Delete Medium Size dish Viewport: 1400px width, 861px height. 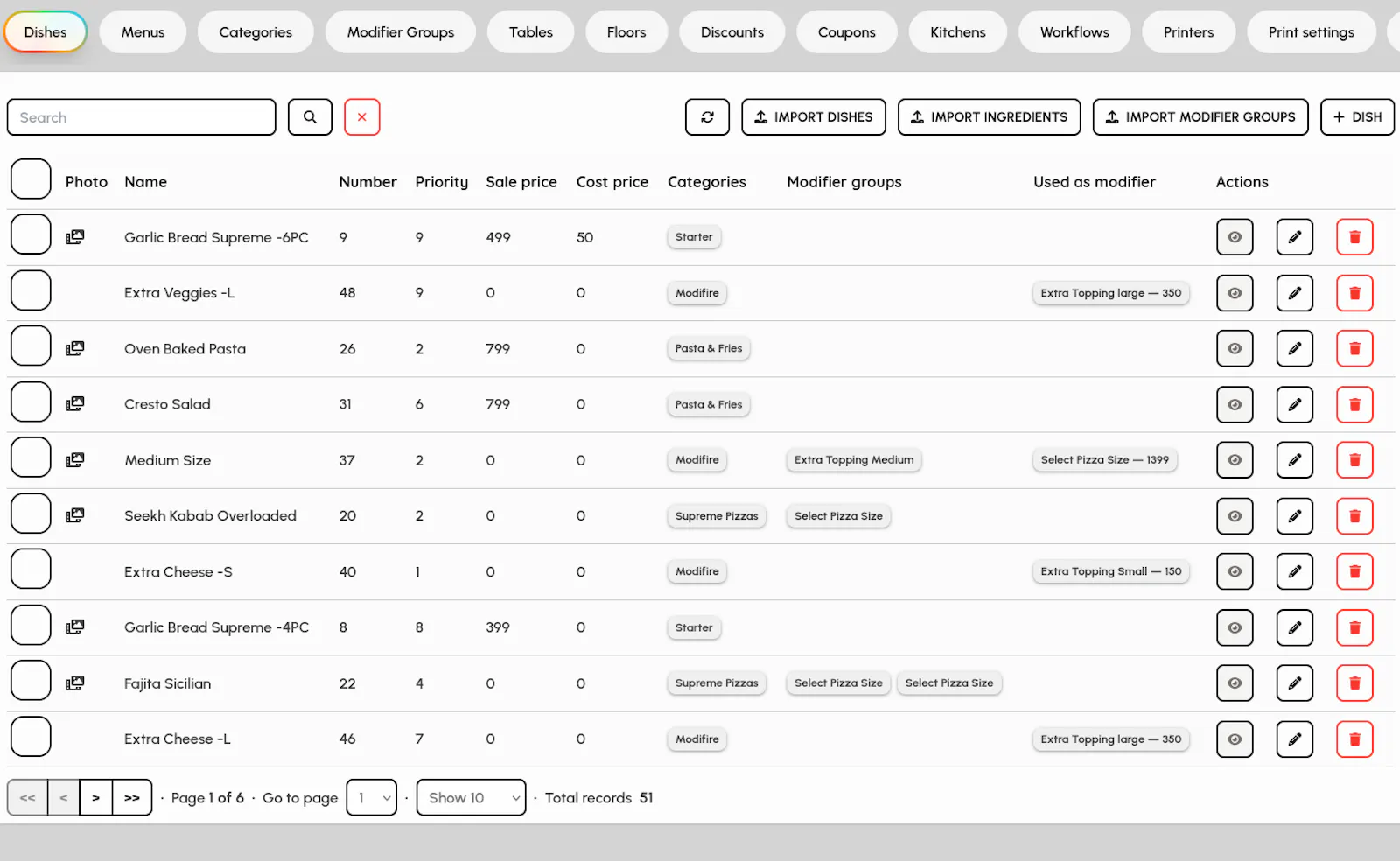[1354, 460]
